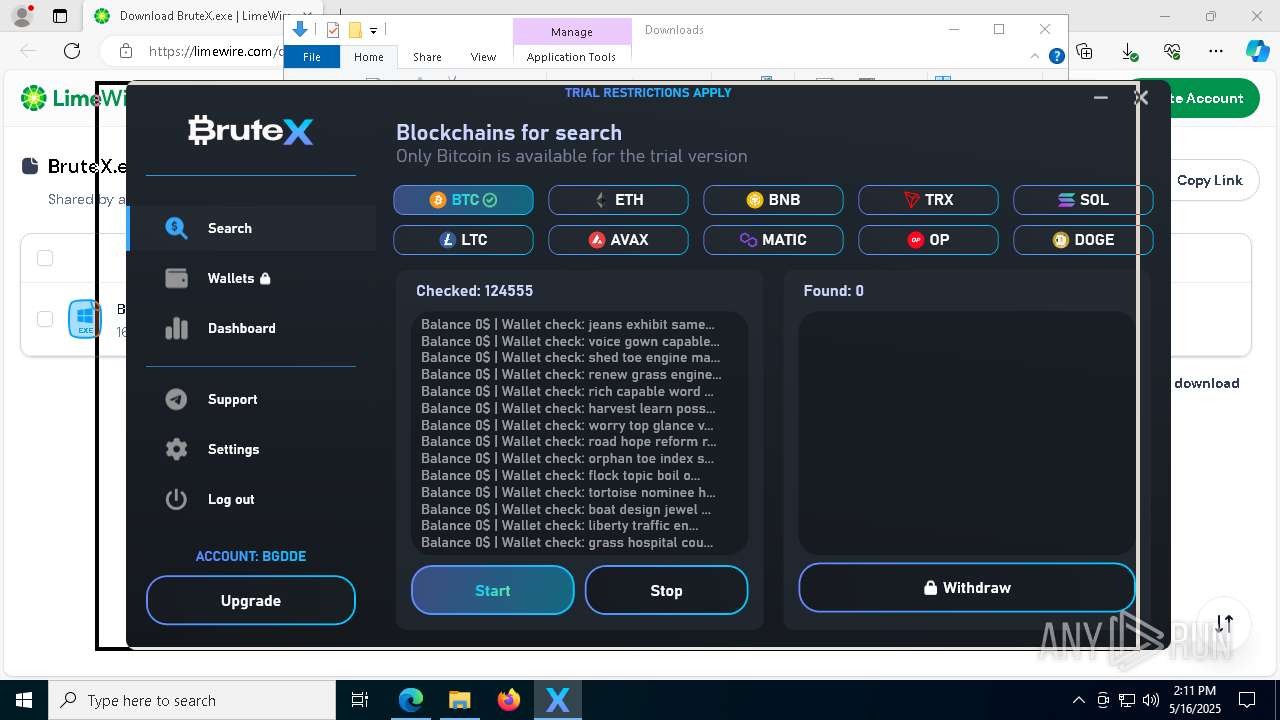Open BruteX Settings gear

click(x=177, y=449)
